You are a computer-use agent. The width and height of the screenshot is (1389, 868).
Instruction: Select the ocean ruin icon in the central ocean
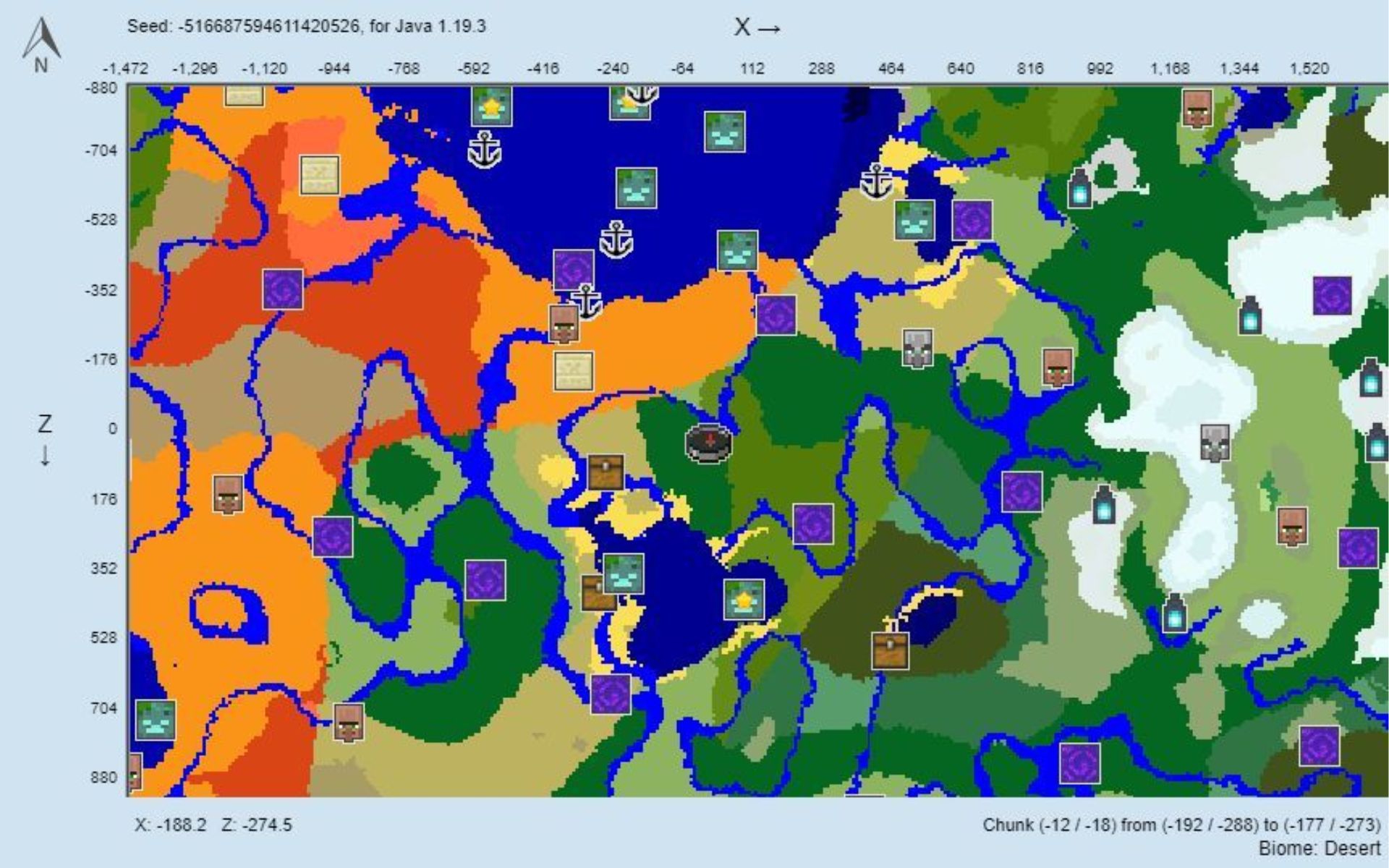coord(637,188)
